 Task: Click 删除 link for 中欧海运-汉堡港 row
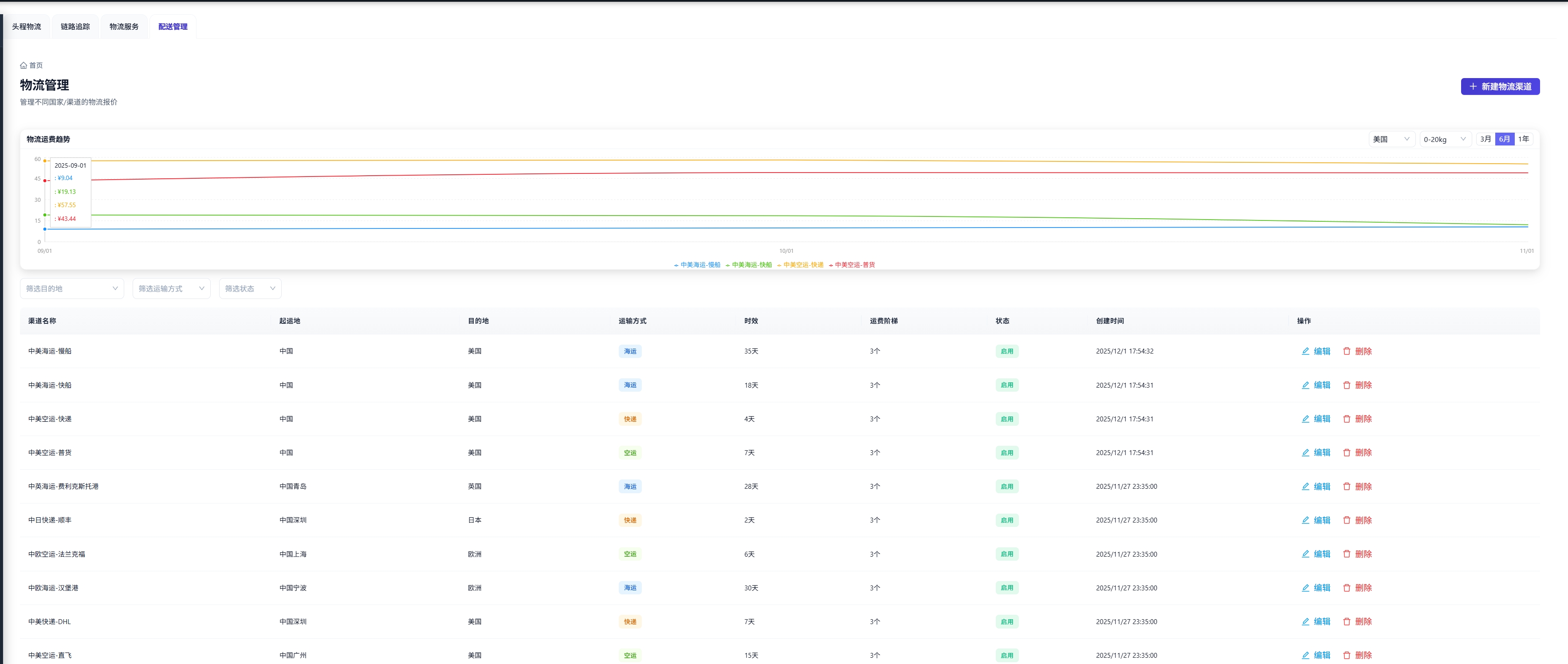pos(1363,588)
